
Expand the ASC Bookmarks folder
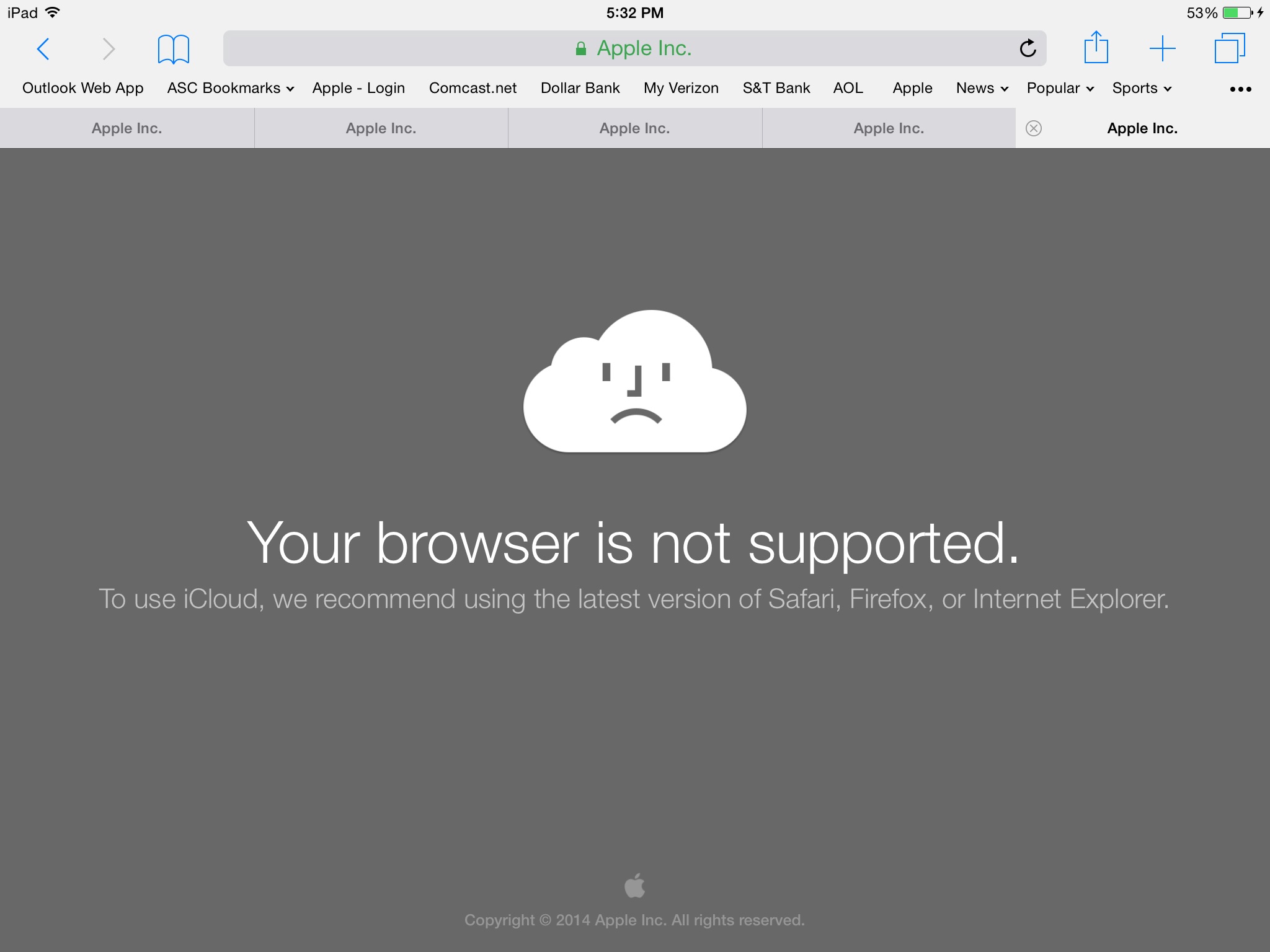tap(230, 88)
